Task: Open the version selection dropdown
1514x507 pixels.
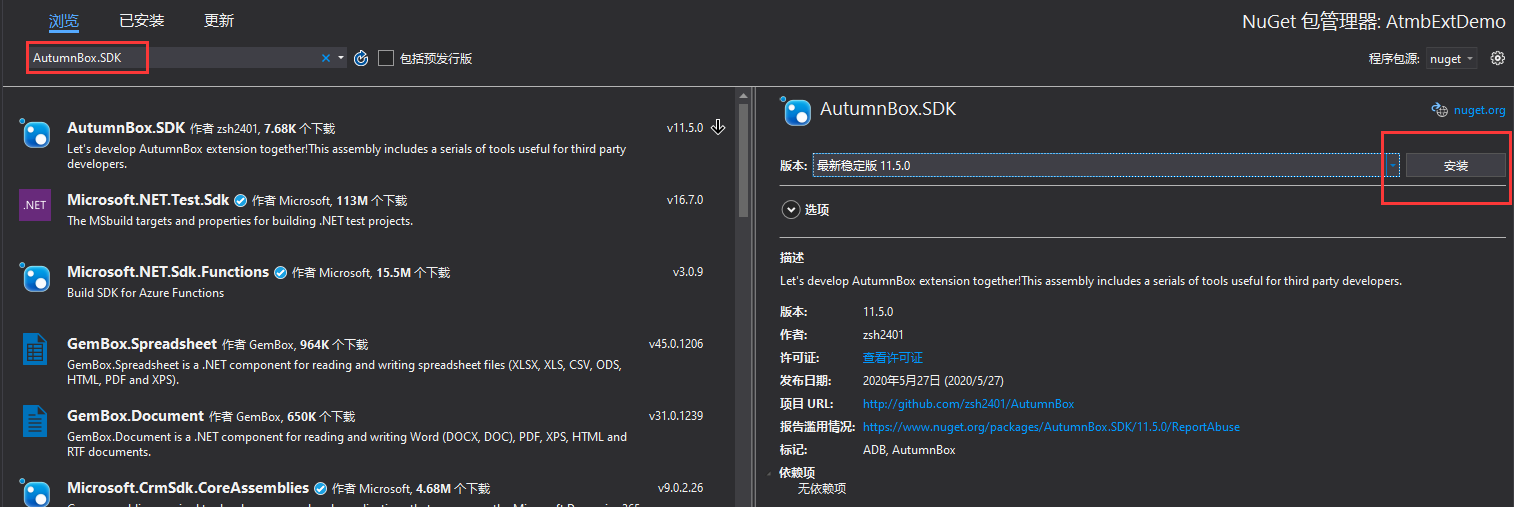Action: pos(1392,166)
